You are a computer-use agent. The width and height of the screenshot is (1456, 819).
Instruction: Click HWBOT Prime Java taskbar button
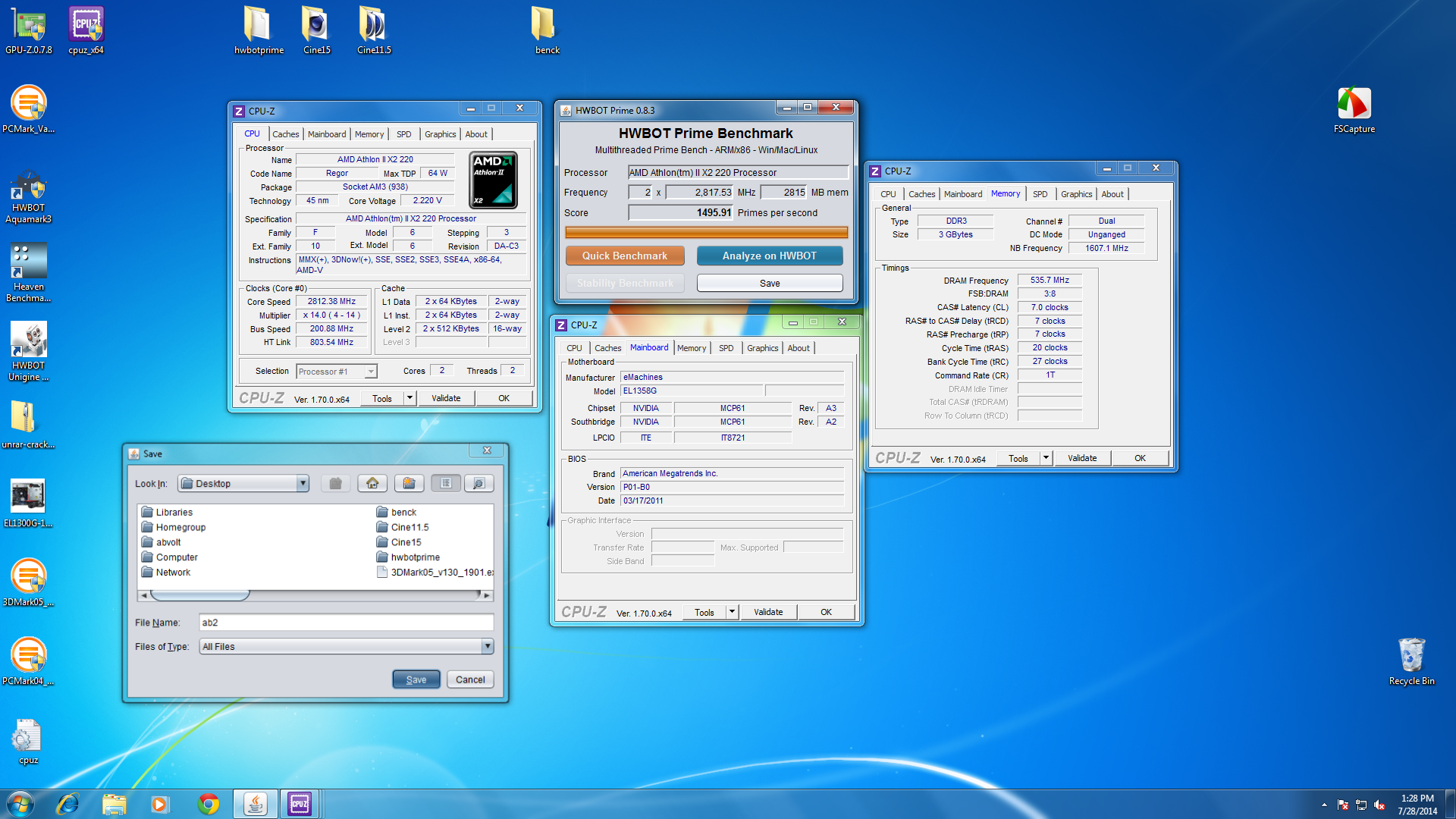coord(255,804)
